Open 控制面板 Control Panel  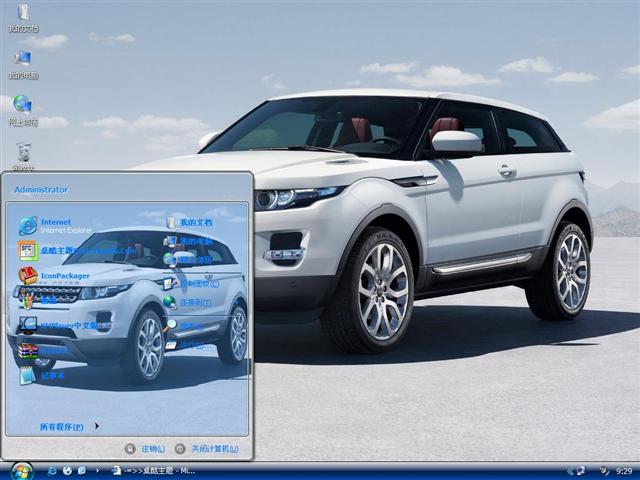191,284
